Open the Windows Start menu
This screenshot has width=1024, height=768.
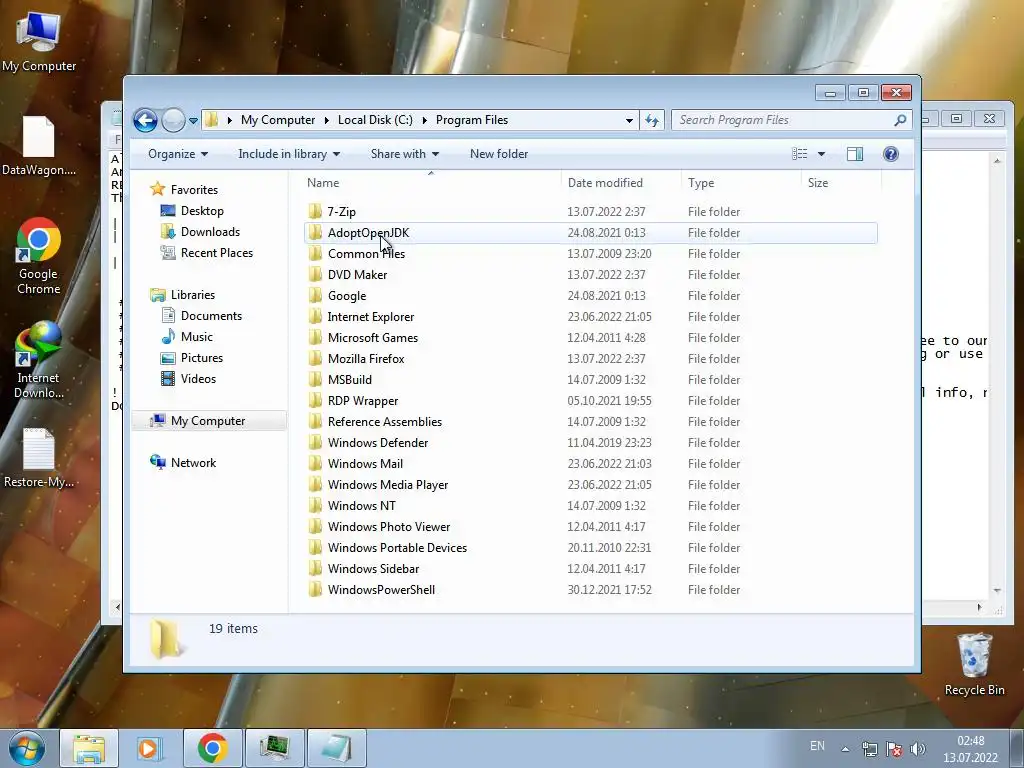[x=27, y=748]
